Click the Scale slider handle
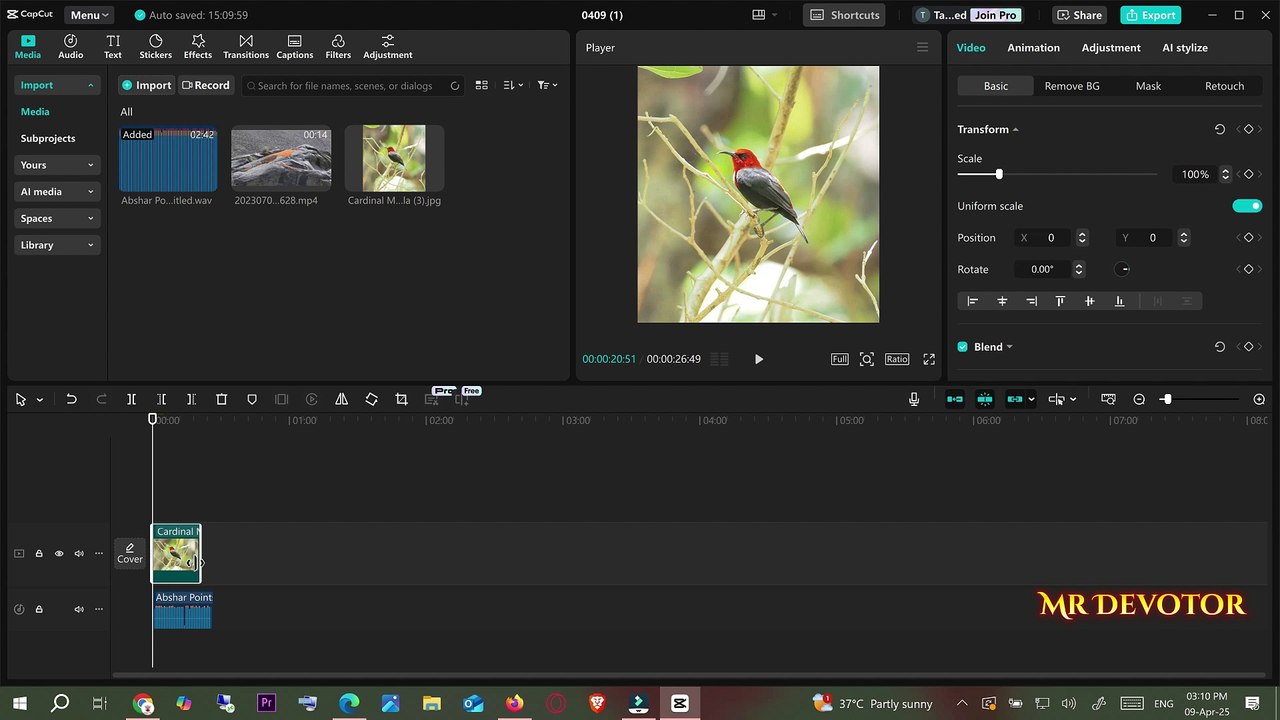 [x=998, y=174]
